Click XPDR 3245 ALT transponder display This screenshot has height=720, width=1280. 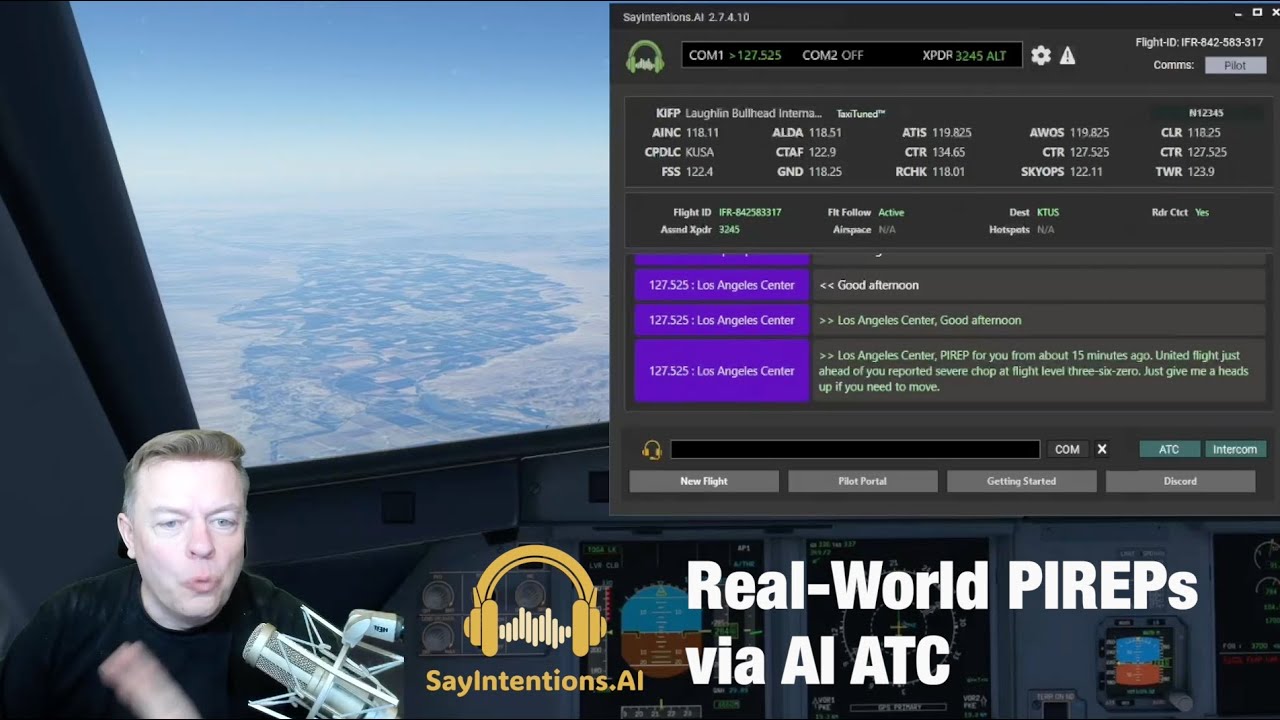964,55
